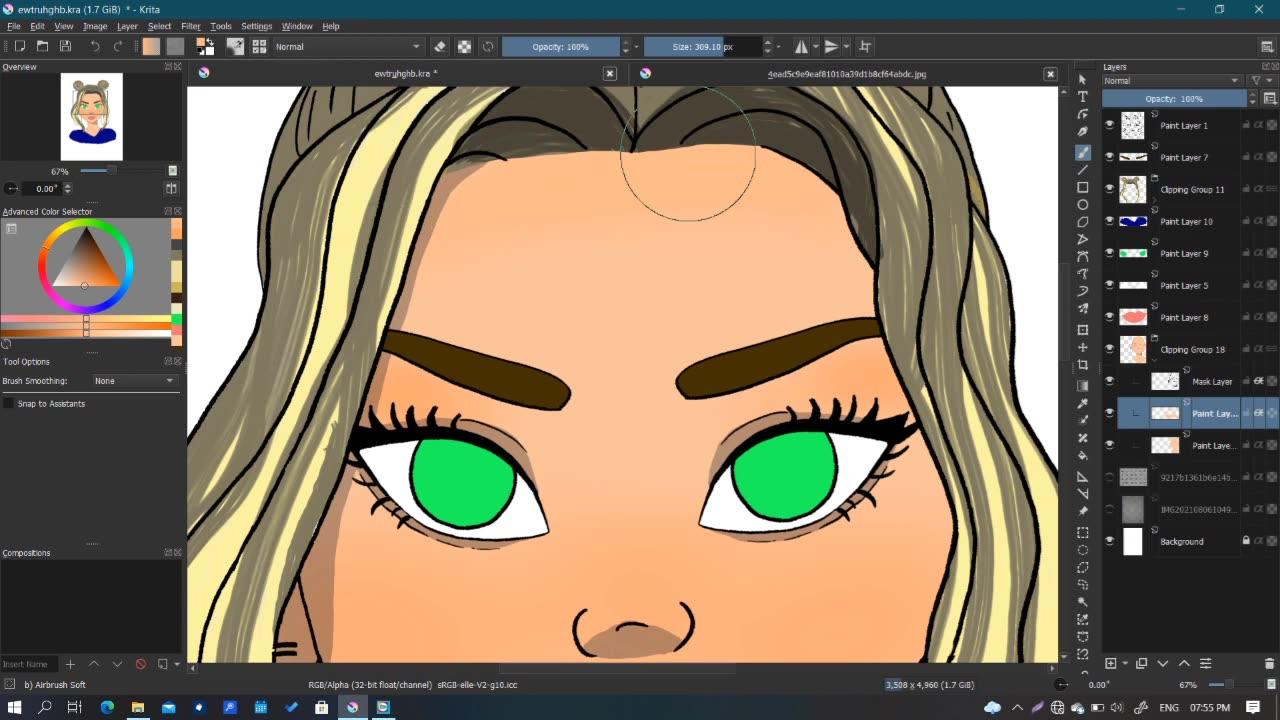Pick the Ellipse tool from toolbox

pos(1083,204)
